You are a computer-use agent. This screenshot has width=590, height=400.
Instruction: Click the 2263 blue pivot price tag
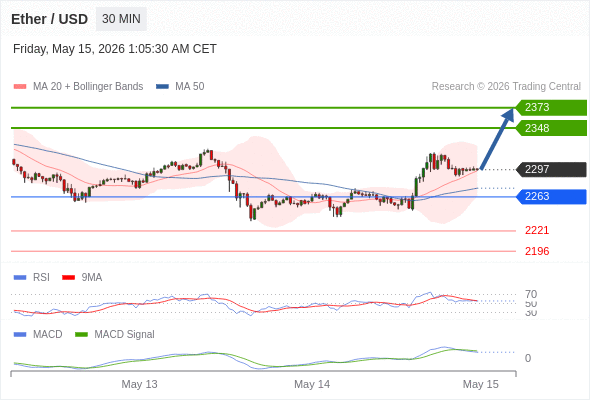coord(551,196)
